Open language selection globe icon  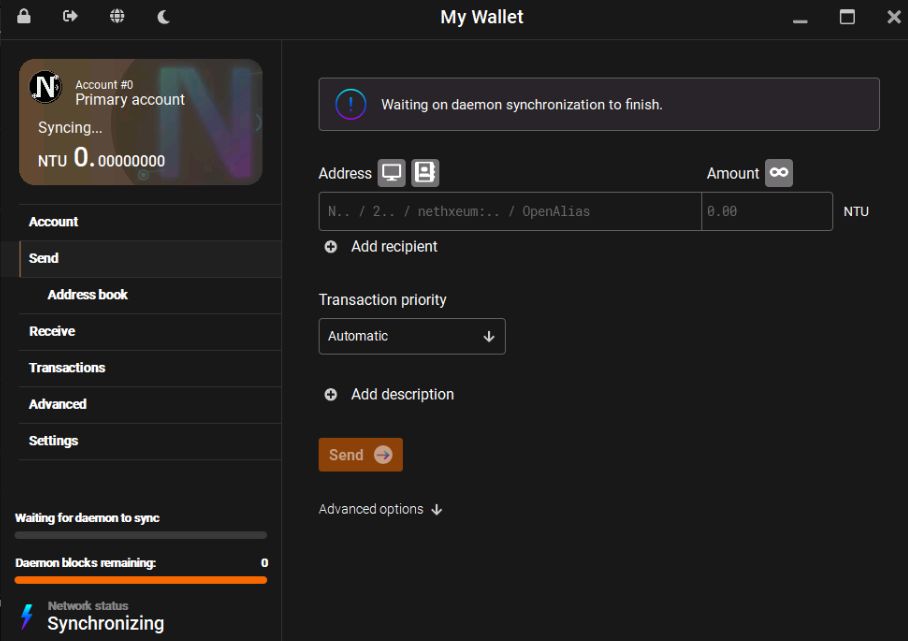[117, 16]
